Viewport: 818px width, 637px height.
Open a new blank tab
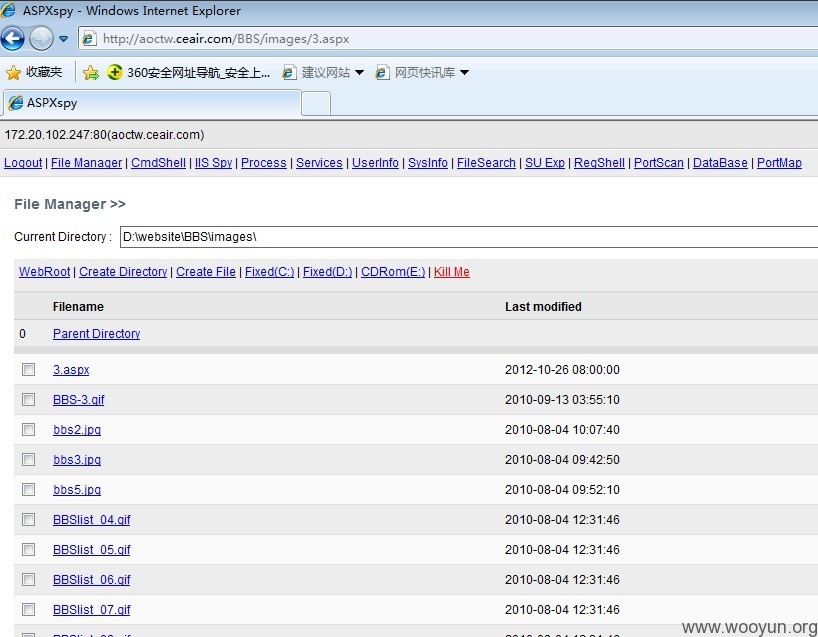[x=316, y=103]
